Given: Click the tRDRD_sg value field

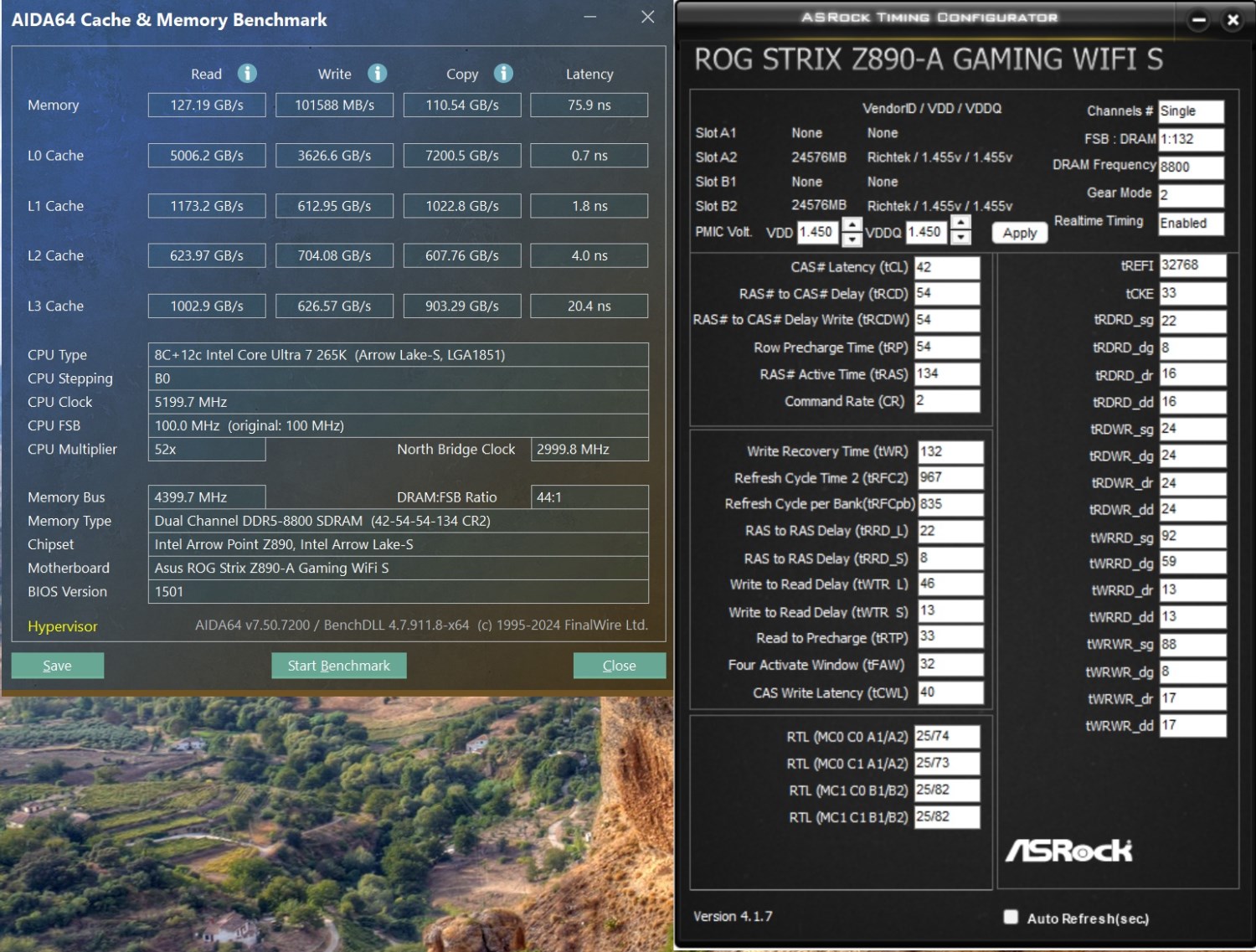Looking at the screenshot, I should pyautogui.click(x=1192, y=321).
